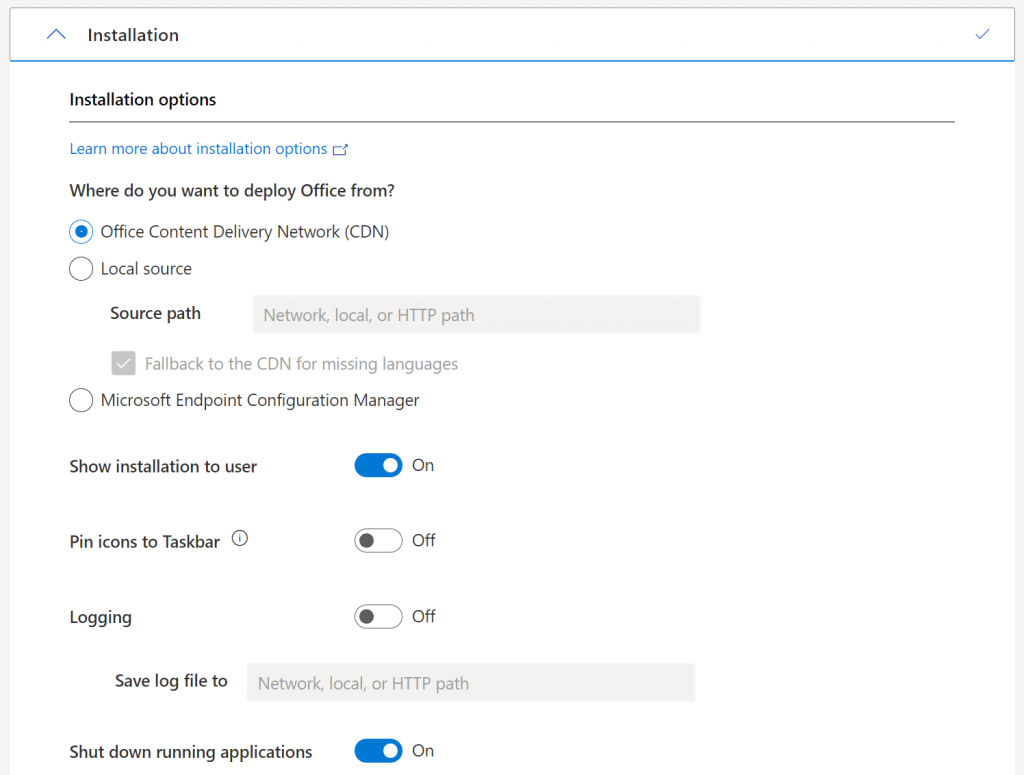Click the Shut down running applications label
This screenshot has width=1024, height=775.
click(x=191, y=752)
